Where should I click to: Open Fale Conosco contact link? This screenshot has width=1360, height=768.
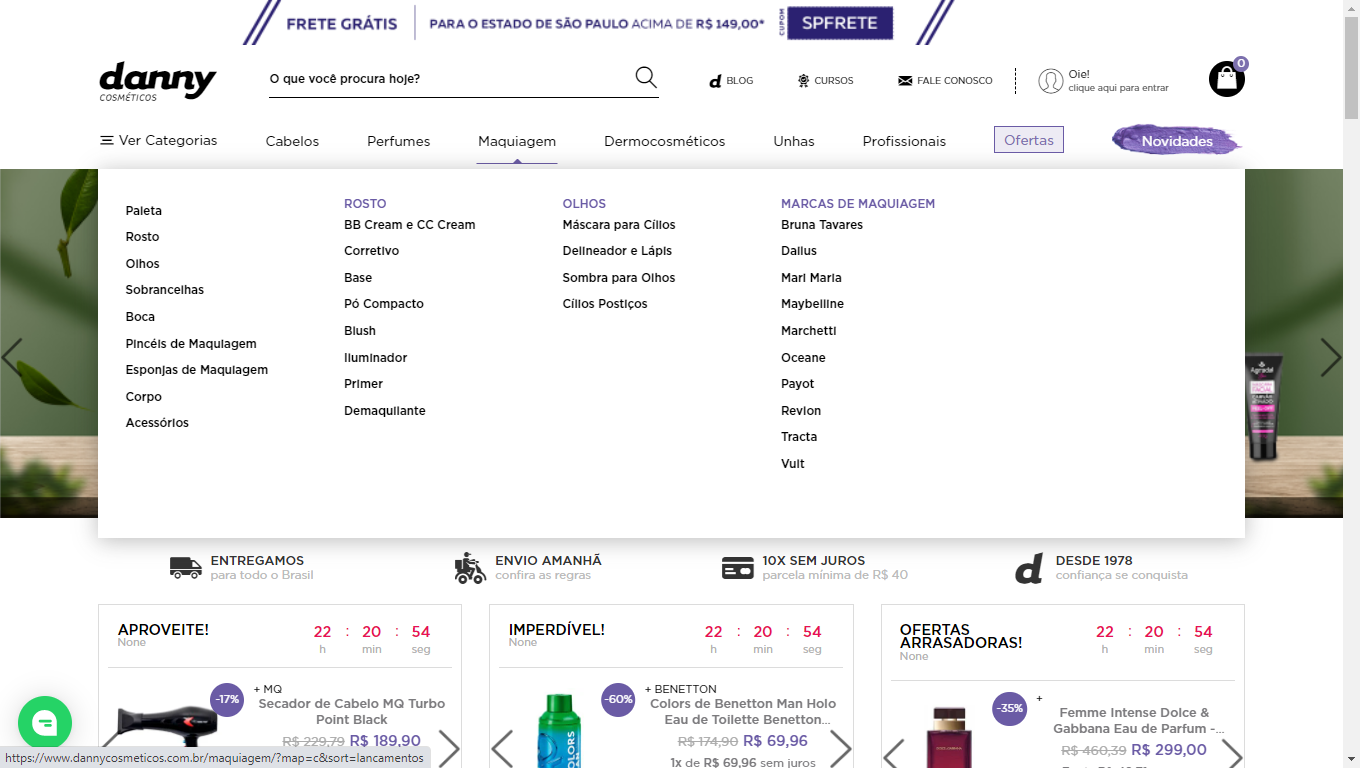945,81
